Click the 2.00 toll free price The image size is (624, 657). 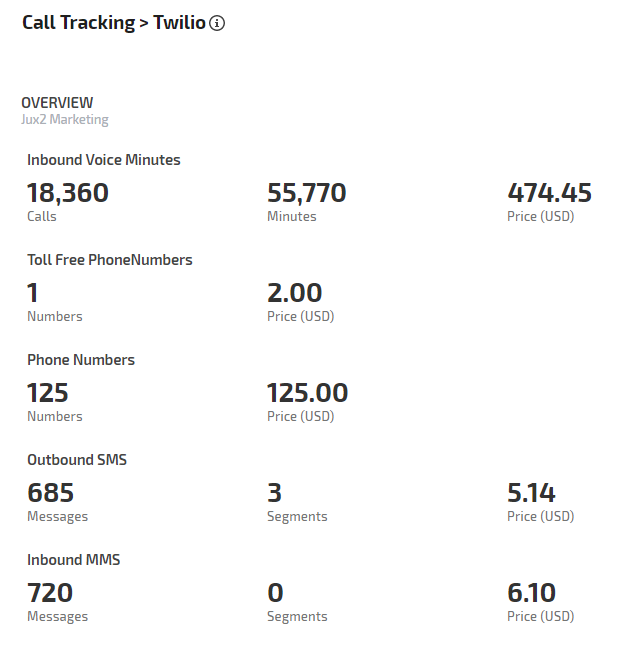[x=295, y=293]
